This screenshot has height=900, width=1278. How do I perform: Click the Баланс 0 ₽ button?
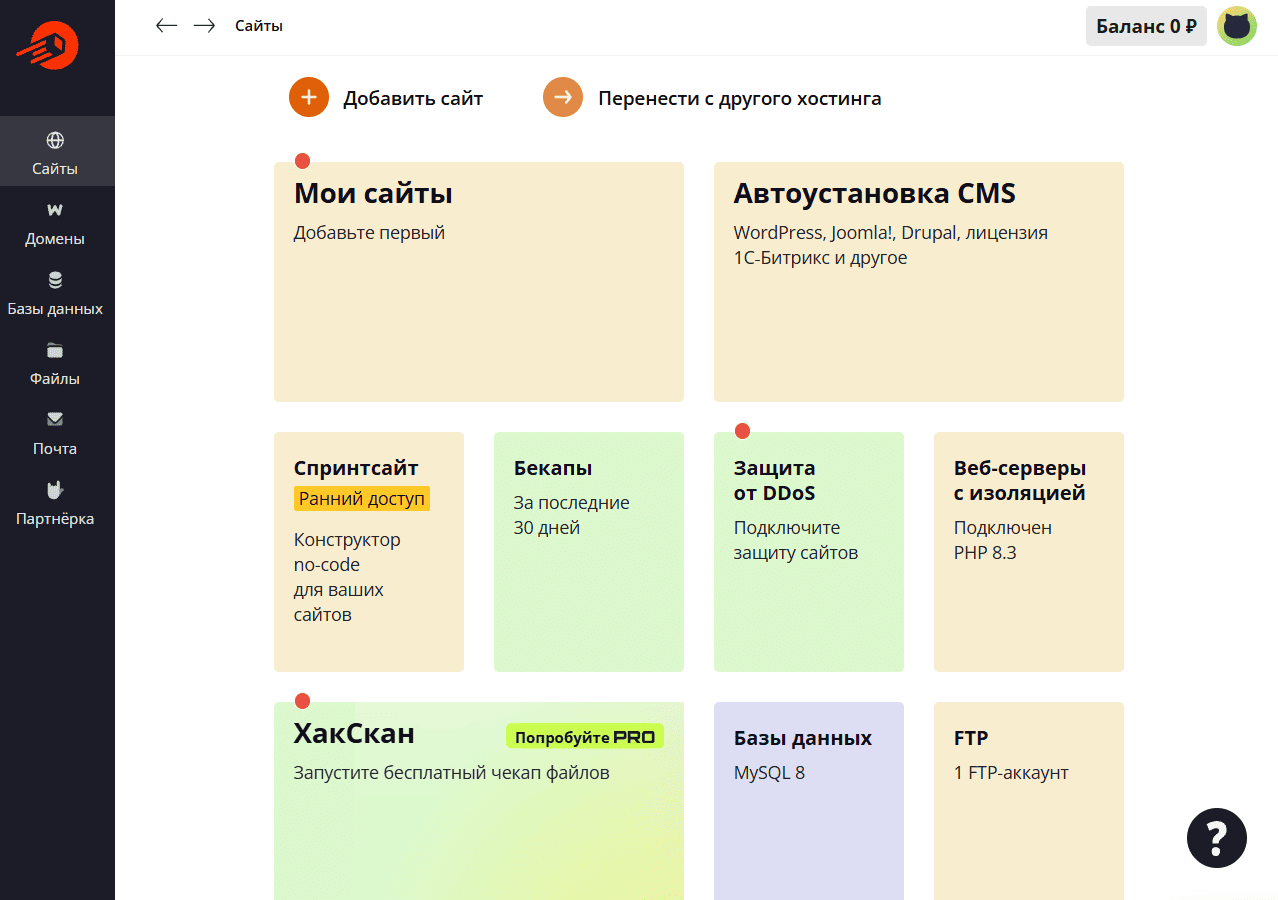[x=1146, y=26]
